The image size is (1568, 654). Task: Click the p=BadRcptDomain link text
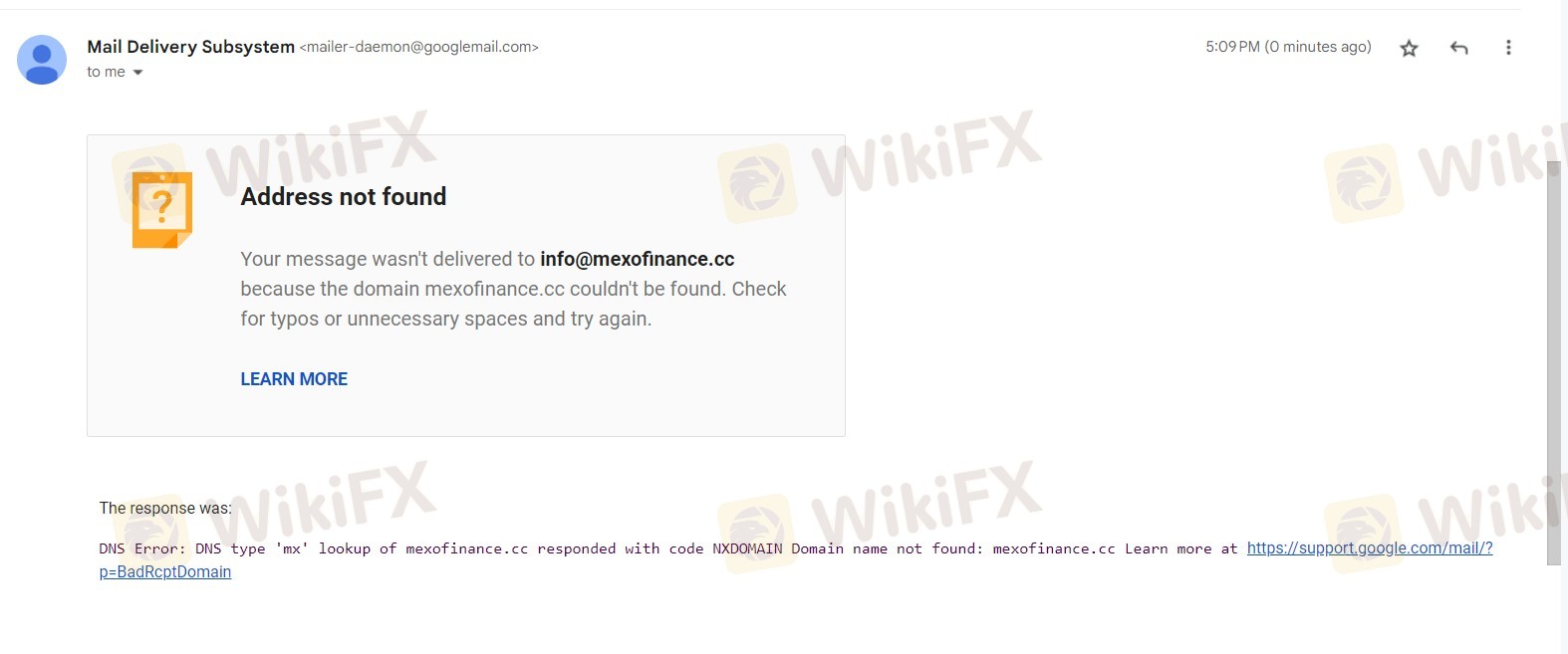[165, 572]
